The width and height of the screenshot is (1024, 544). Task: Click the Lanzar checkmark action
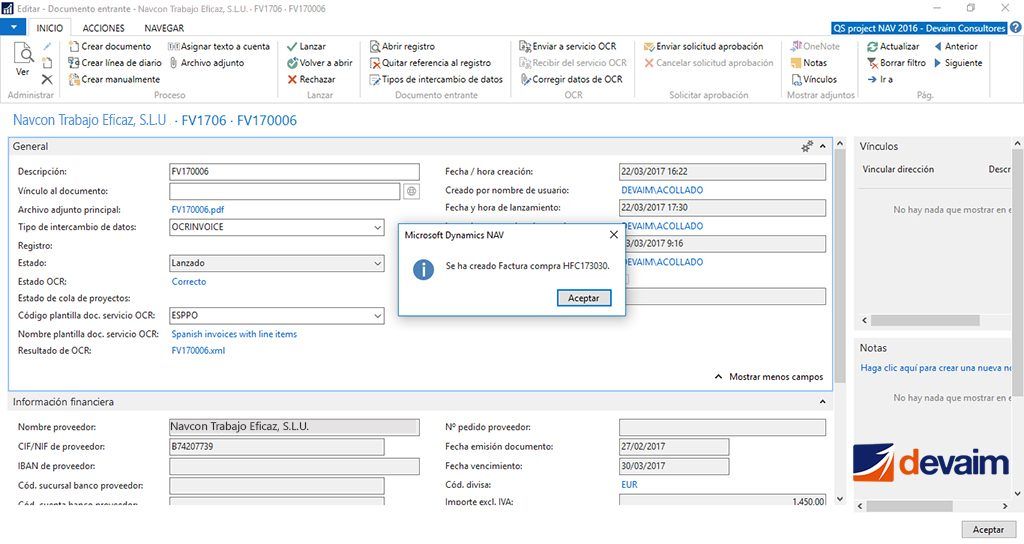click(x=306, y=46)
